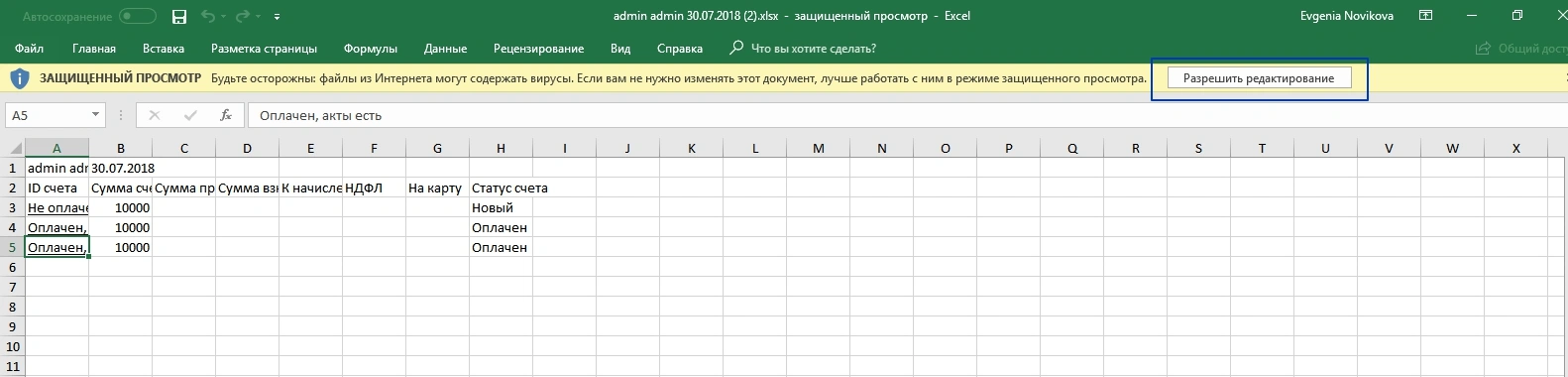Click the 'Сумма сче' cell in column B
Viewport: 1568px width, 377px height.
tap(120, 188)
